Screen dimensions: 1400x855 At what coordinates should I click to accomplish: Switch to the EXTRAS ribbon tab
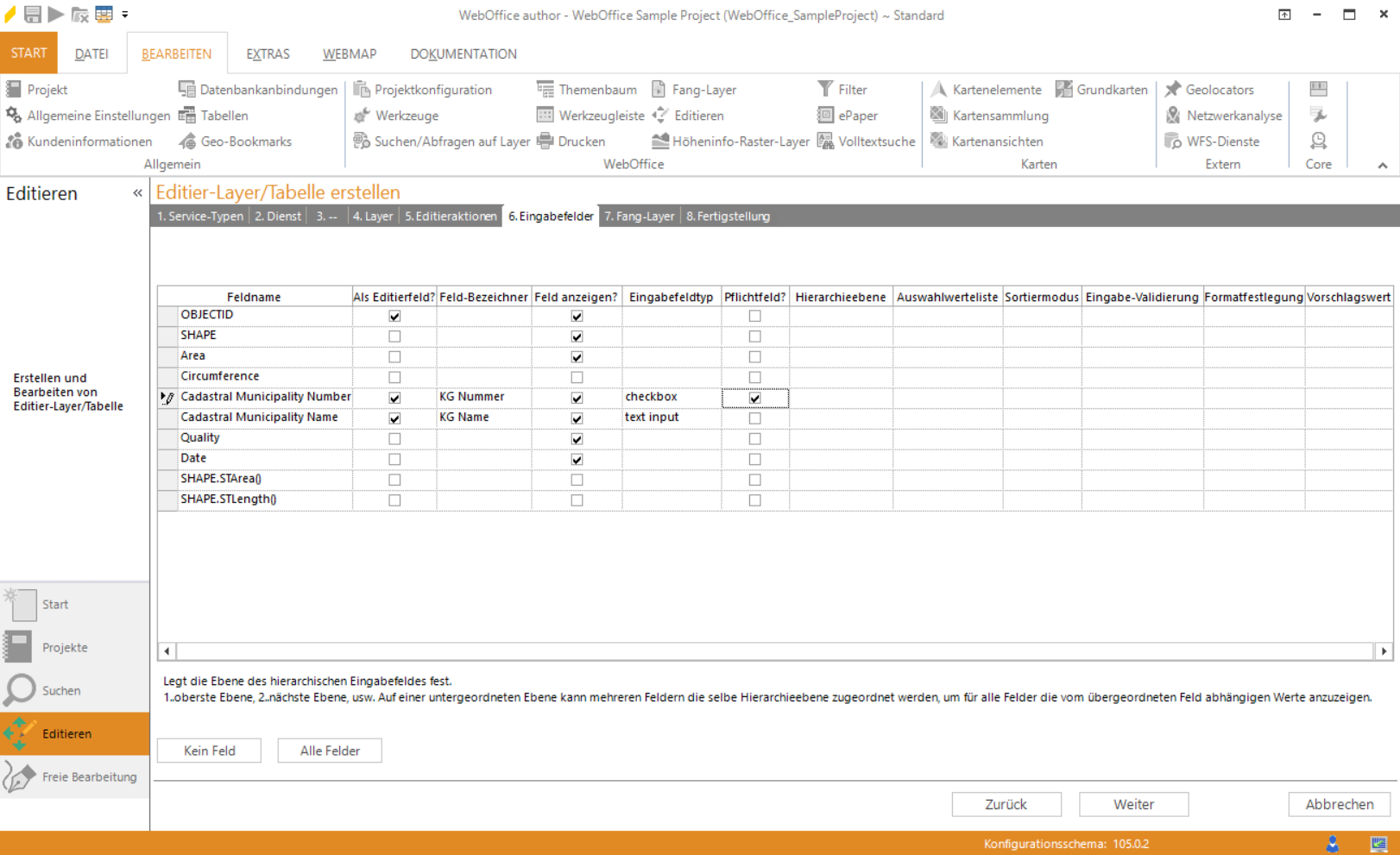(x=268, y=53)
